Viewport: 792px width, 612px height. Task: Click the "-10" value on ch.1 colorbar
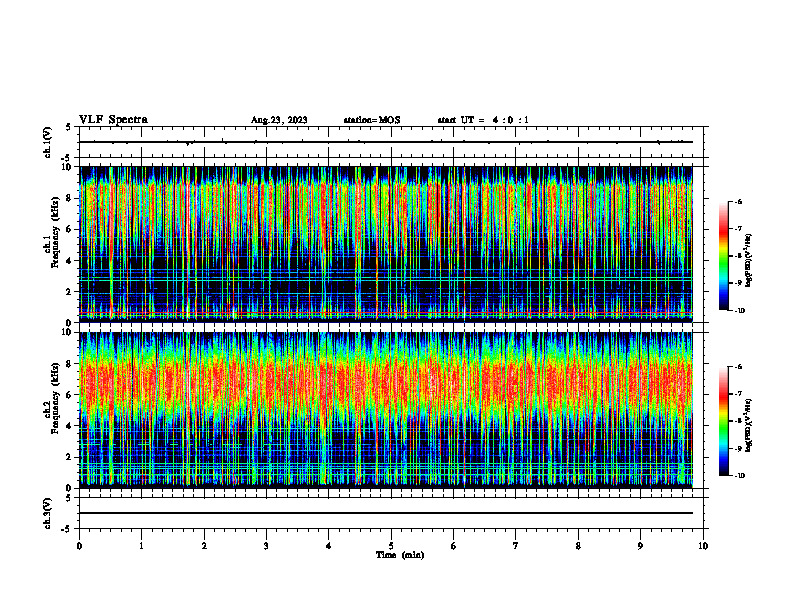[x=740, y=311]
